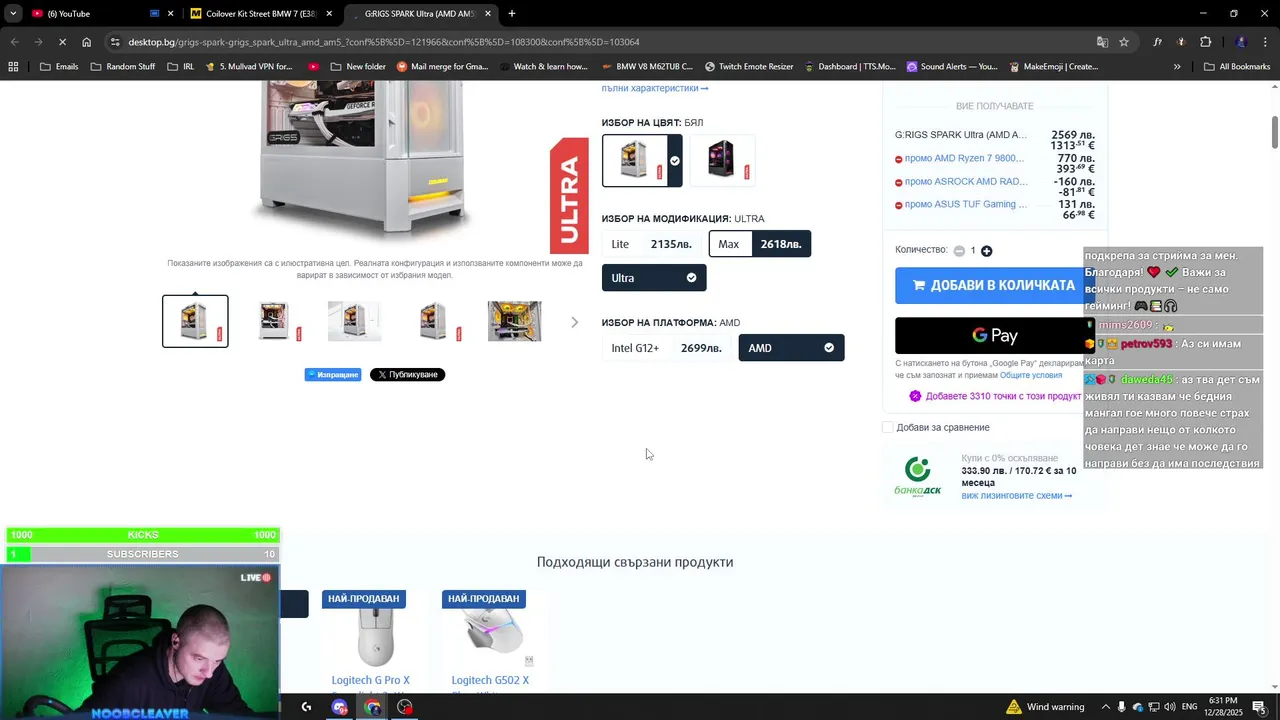Open the Общите условия terms link
Screen dimensions: 1280x720
pos(1031,375)
